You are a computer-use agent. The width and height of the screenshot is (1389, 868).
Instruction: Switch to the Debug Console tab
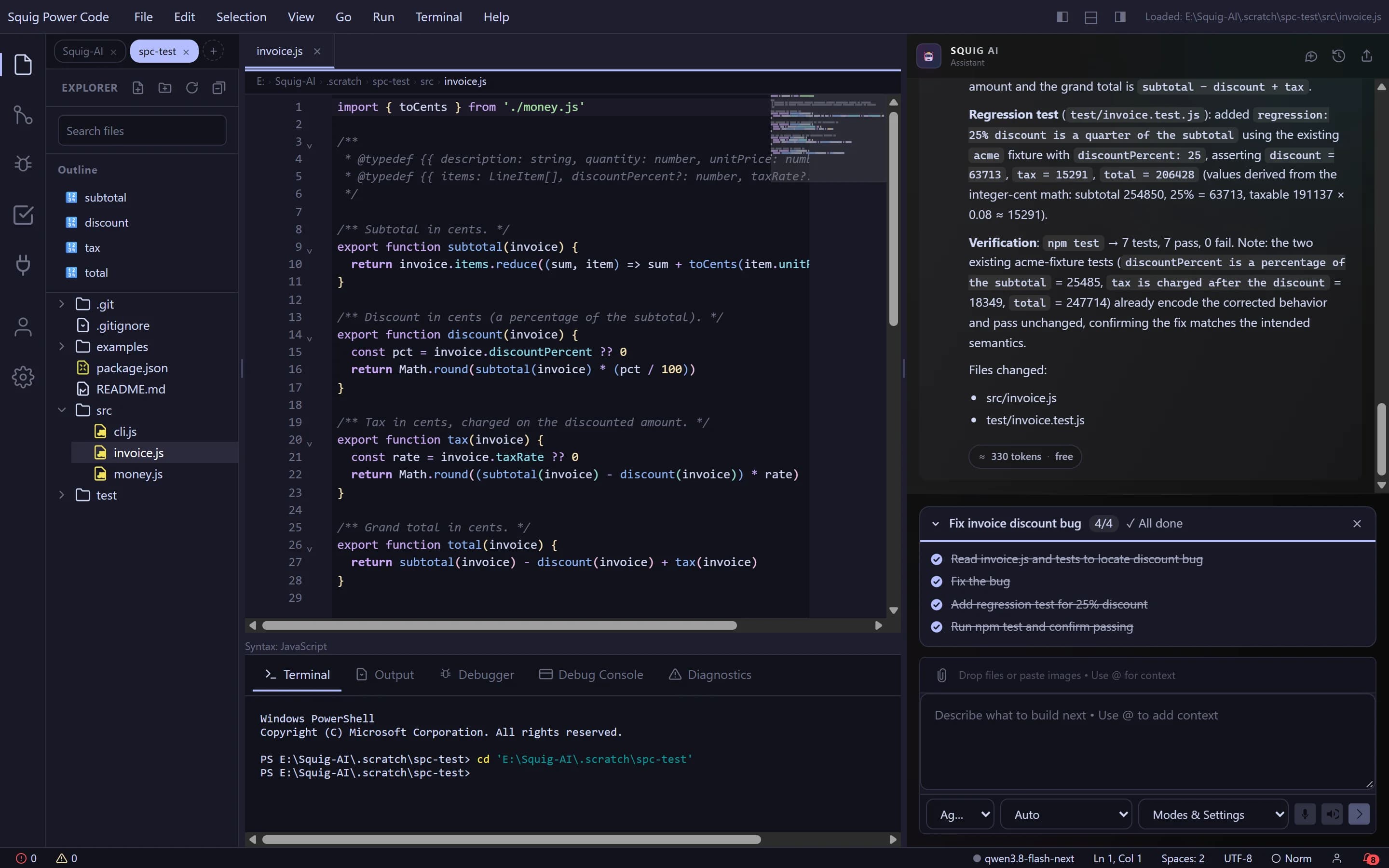pos(591,675)
